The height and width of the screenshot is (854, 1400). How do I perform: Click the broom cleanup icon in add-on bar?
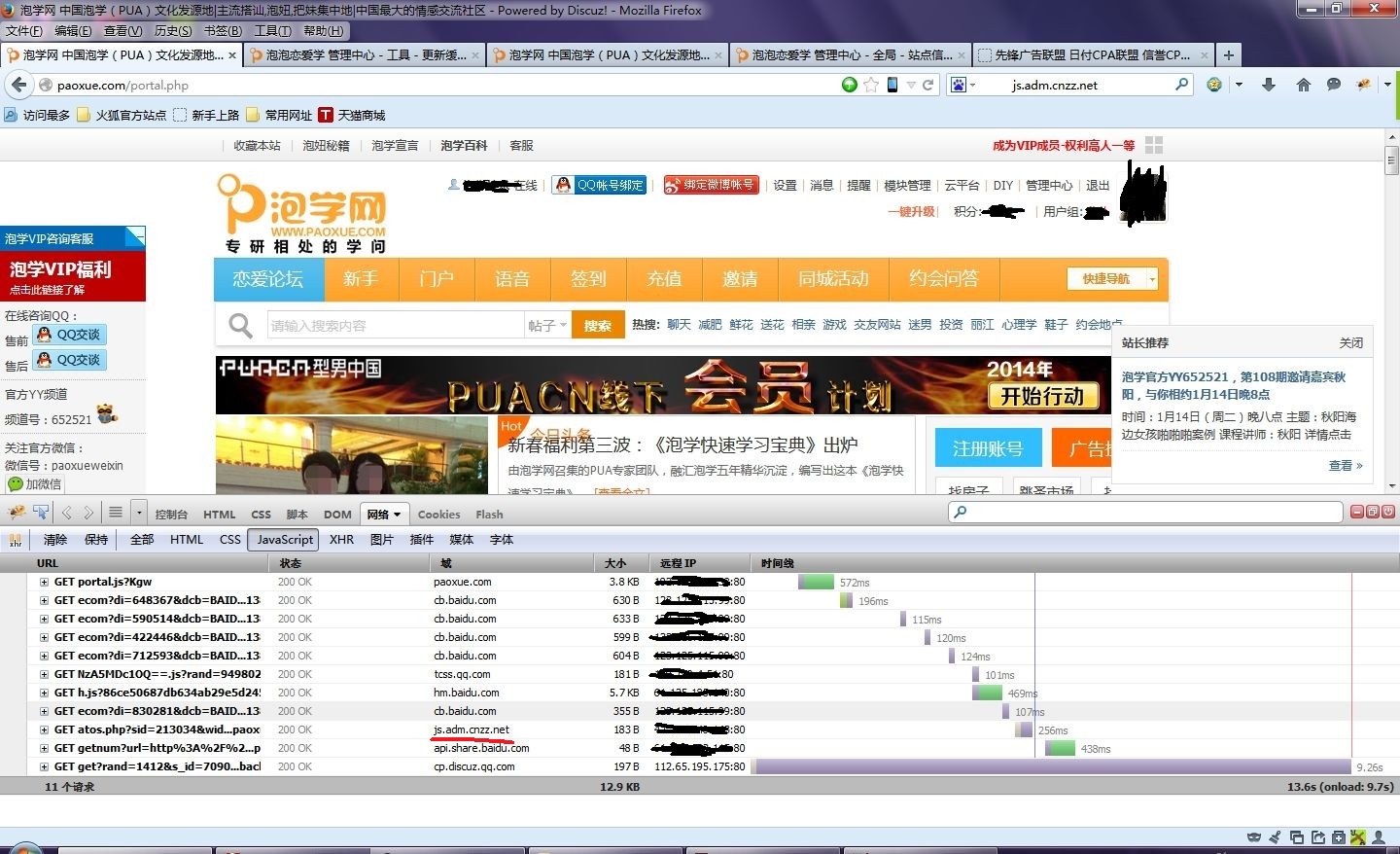click(x=1276, y=836)
